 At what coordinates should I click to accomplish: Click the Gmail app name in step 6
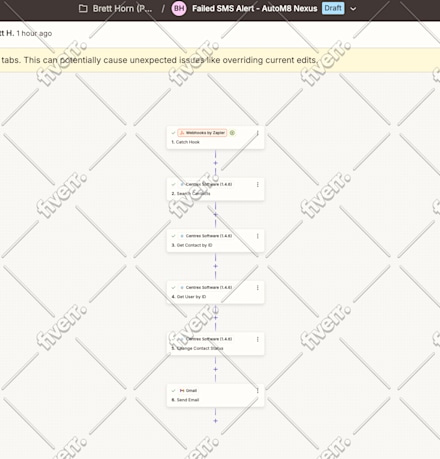[x=191, y=391]
